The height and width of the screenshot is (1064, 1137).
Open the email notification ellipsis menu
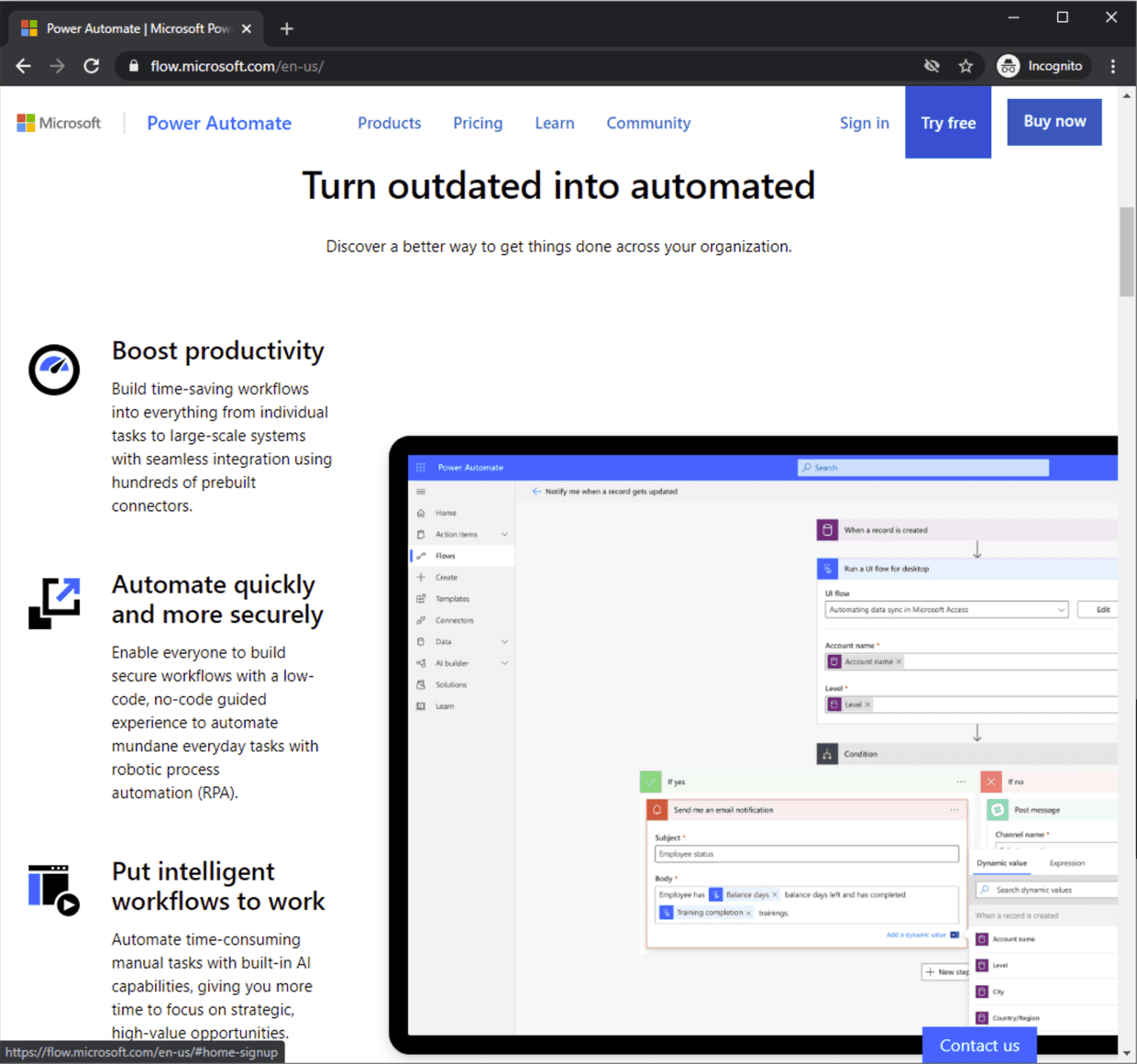pyautogui.click(x=955, y=810)
